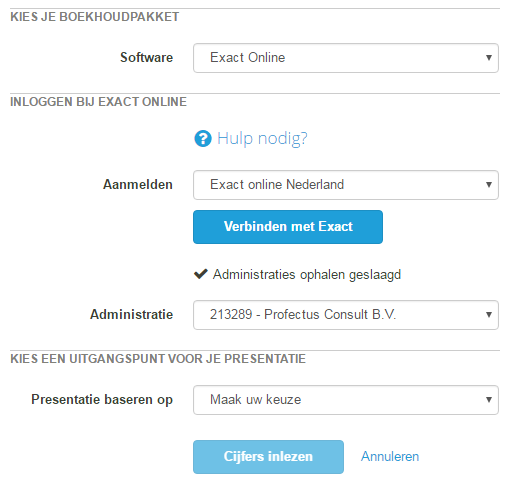Open the Aanmelden dropdown showing Exact online Nederland
Viewport: 515px width, 478px height.
(346, 185)
